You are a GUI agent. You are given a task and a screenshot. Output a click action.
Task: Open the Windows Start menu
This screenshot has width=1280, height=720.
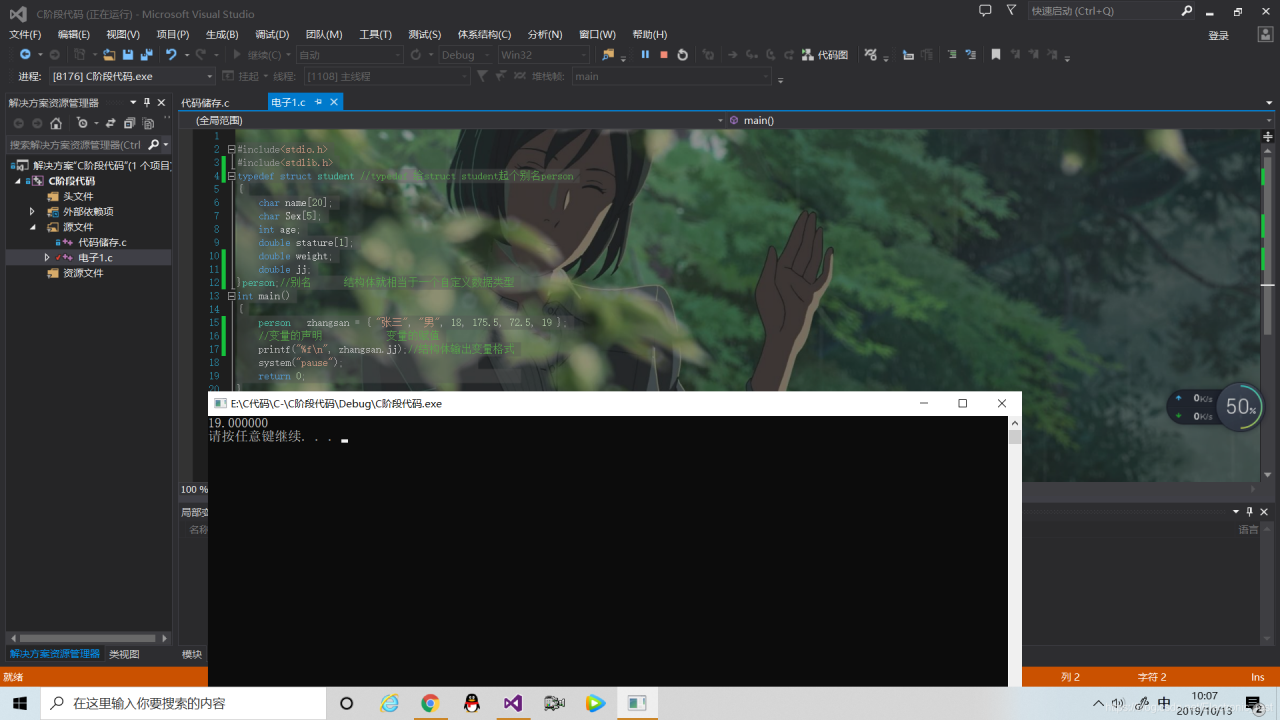(x=20, y=703)
